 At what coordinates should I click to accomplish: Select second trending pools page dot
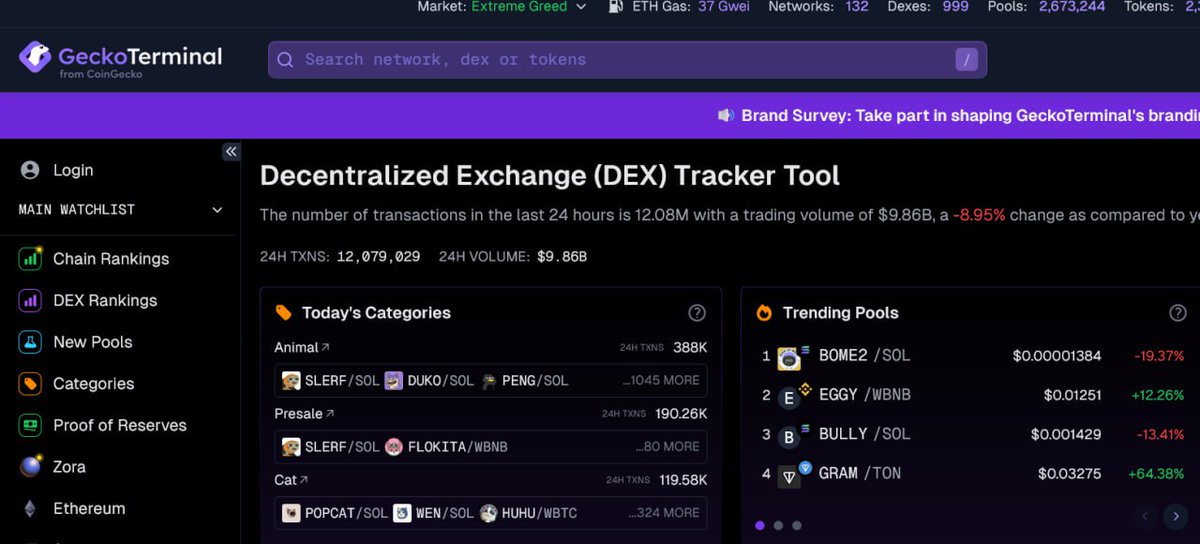(779, 525)
